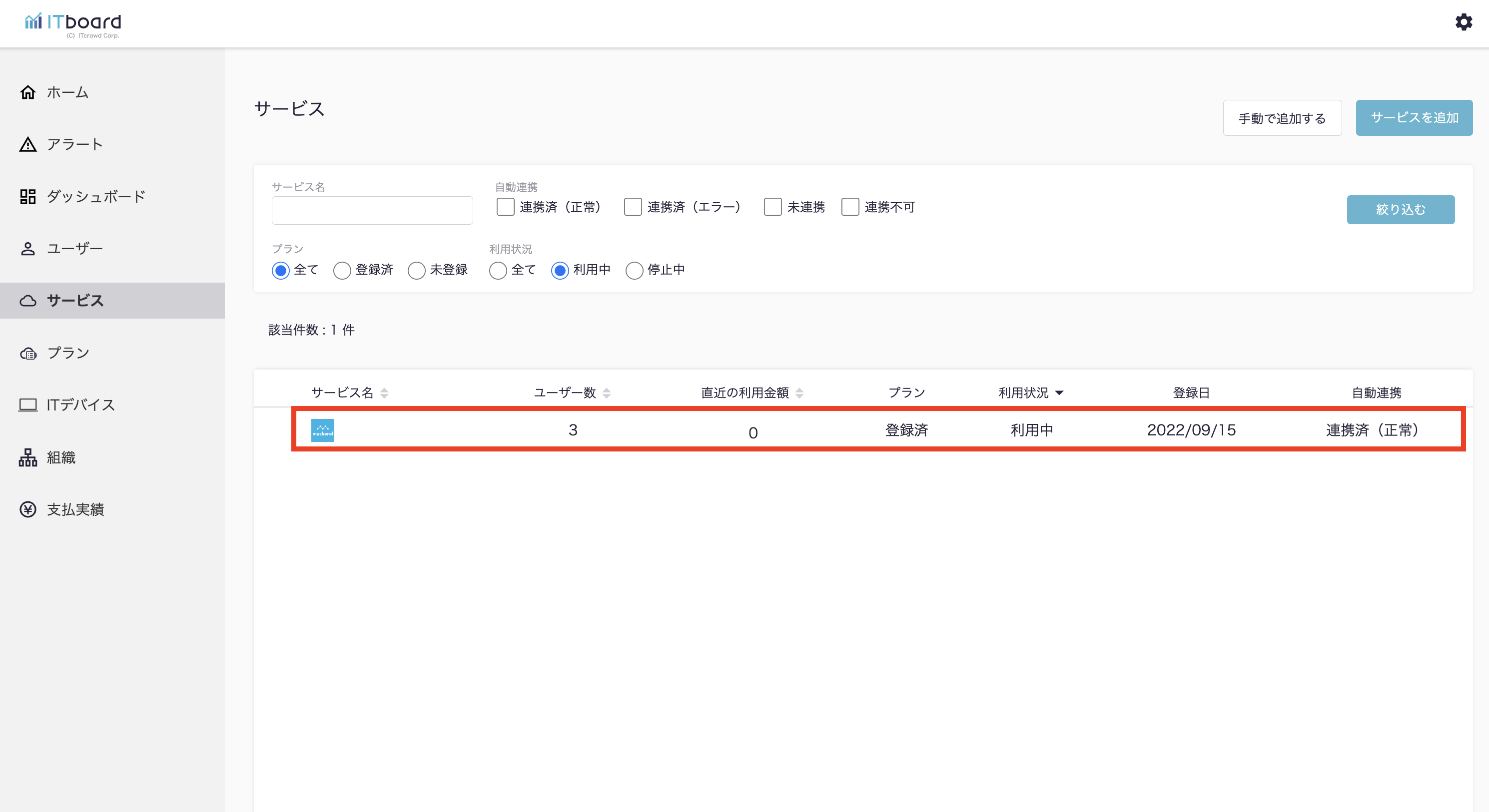Click the dashboard grid icon
The width and height of the screenshot is (1489, 812).
(x=28, y=196)
